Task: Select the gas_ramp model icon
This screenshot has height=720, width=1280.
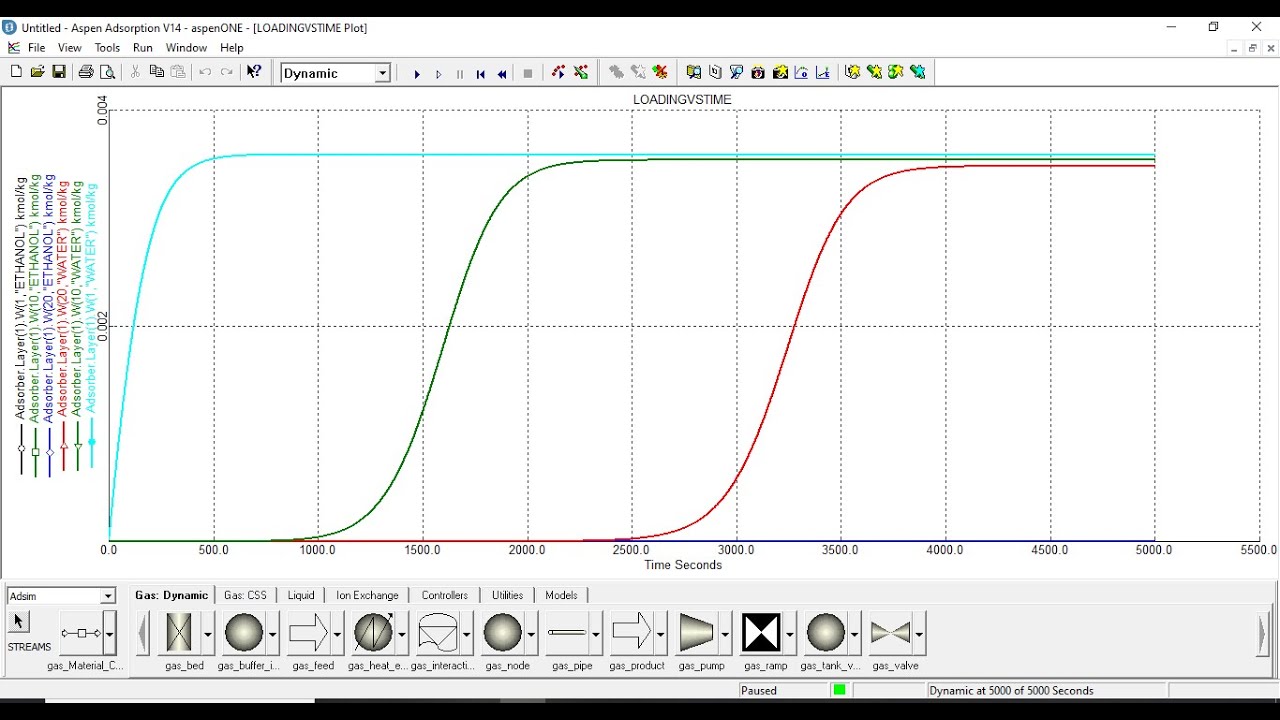Action: click(761, 632)
